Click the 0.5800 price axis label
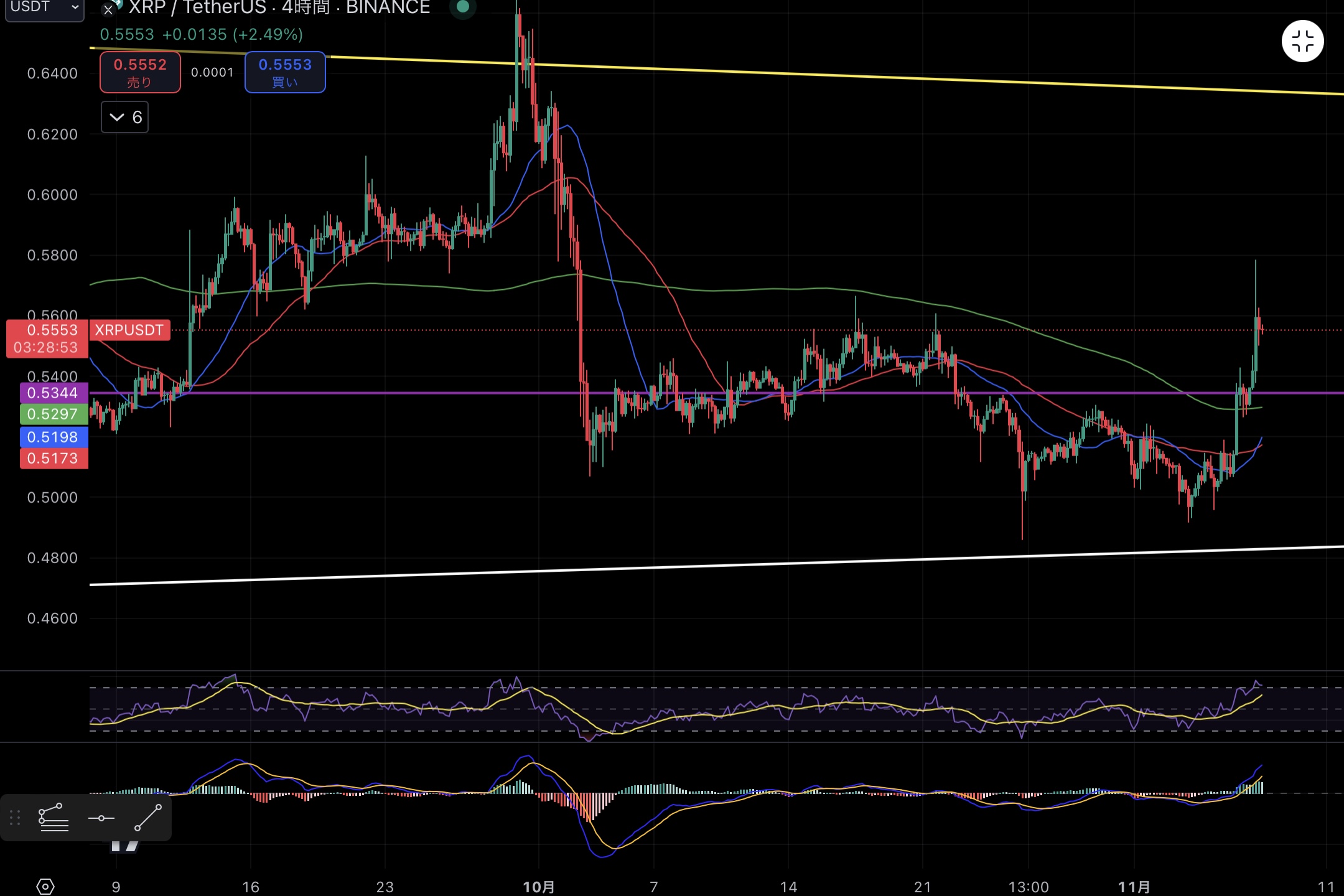 53,255
